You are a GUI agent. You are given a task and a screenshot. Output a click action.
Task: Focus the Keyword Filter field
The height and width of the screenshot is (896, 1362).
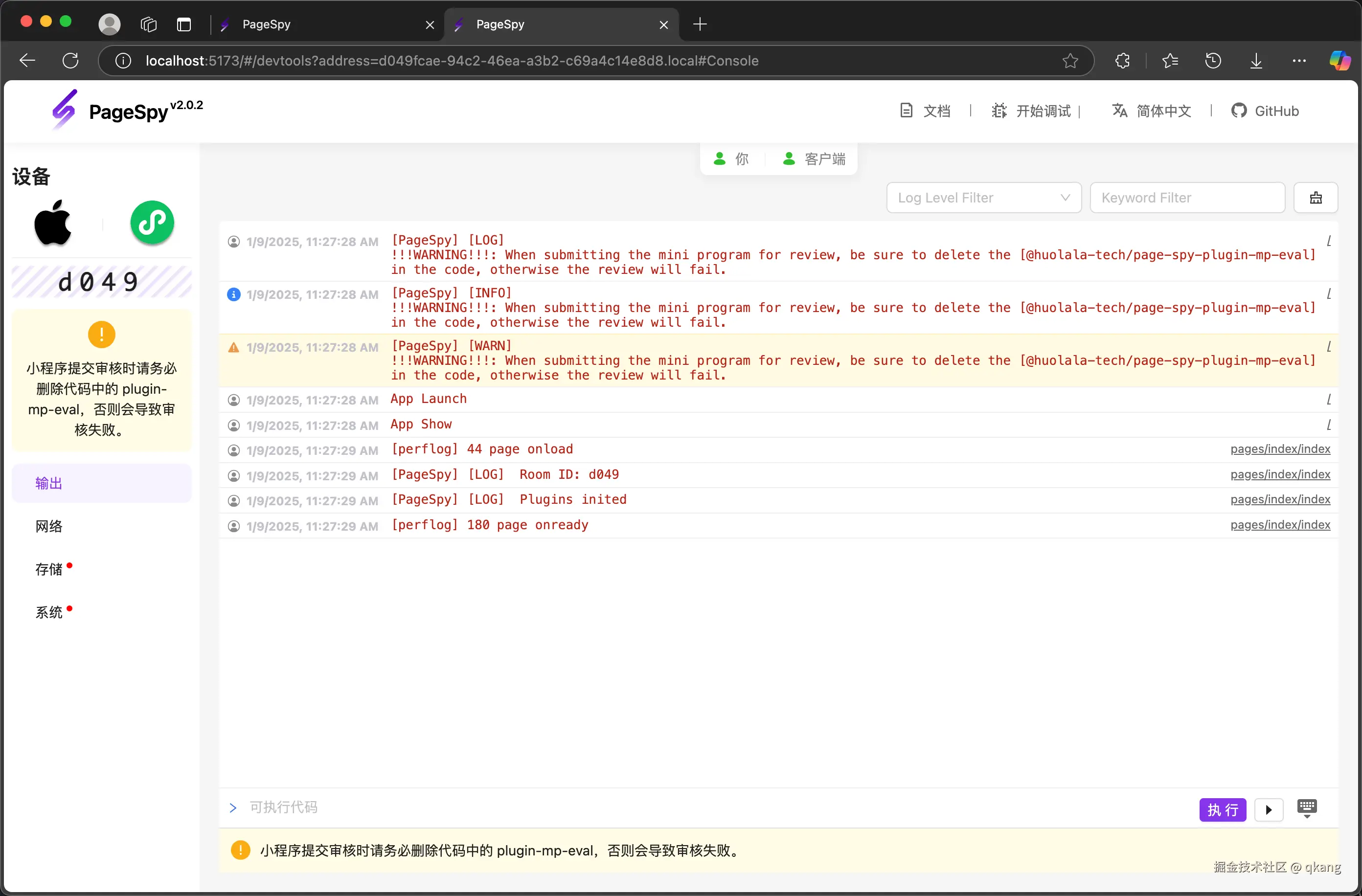point(1187,198)
